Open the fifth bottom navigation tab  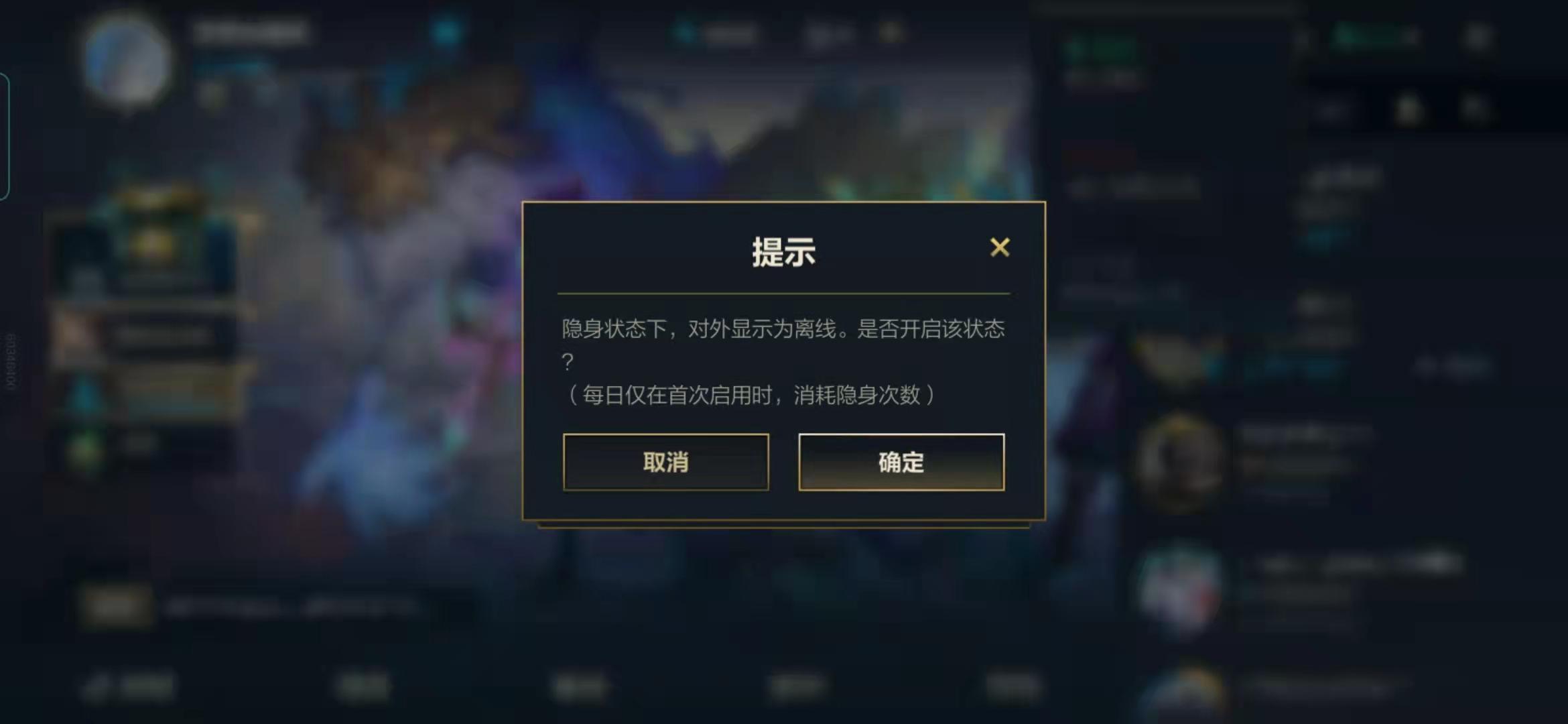tap(1013, 686)
